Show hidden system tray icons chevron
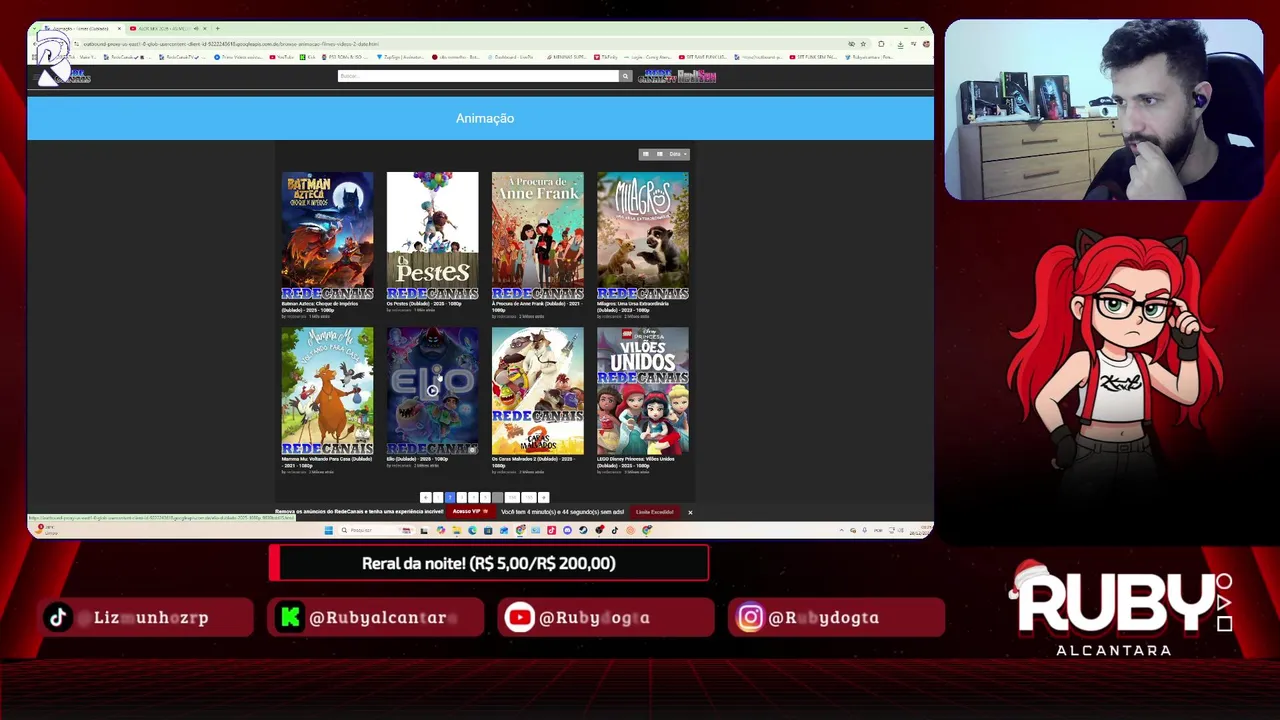The image size is (1280, 720). coord(841,530)
